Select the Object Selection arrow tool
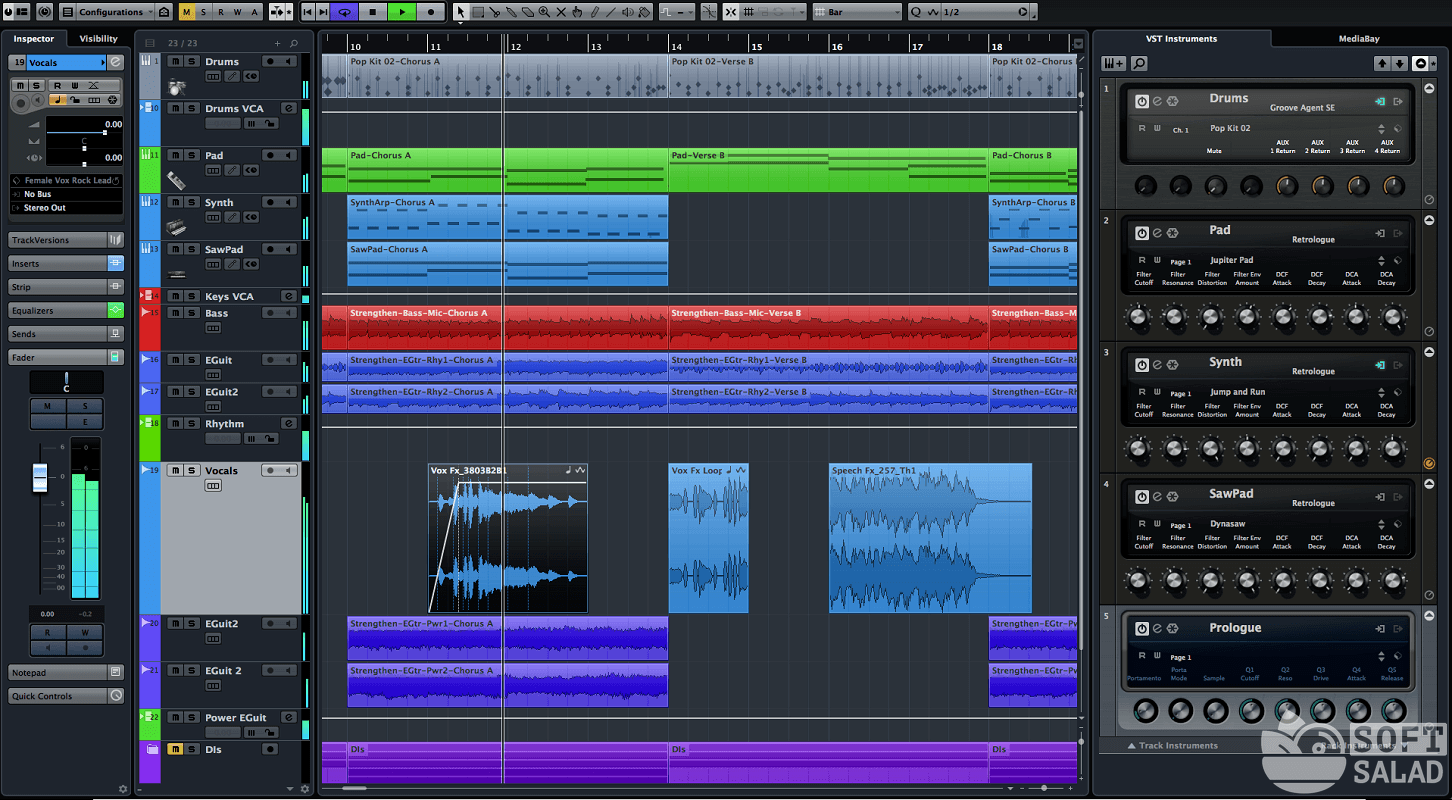Screen dimensions: 1452x800 (461, 12)
